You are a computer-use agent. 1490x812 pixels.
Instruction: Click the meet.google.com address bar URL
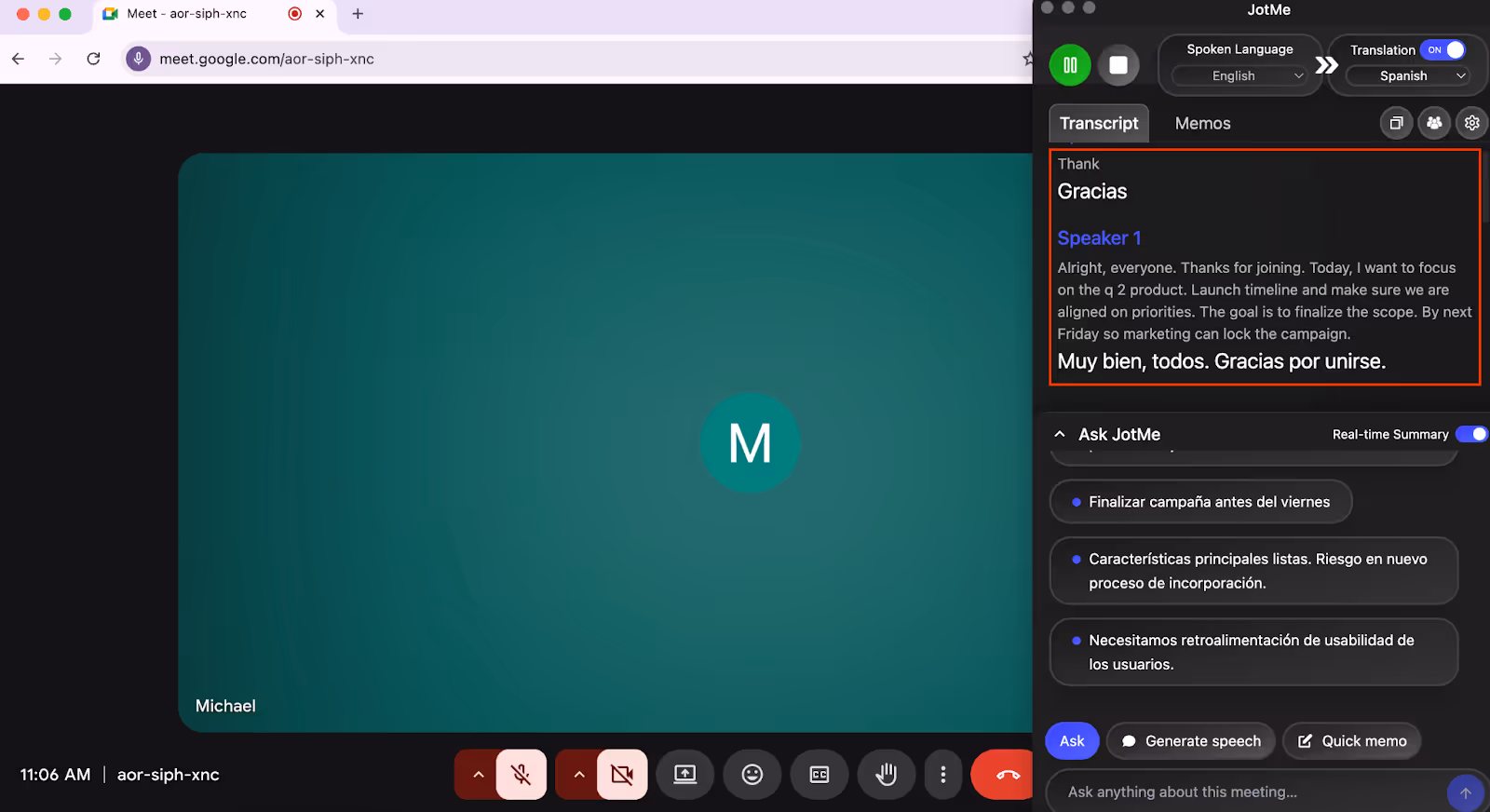[x=266, y=59]
